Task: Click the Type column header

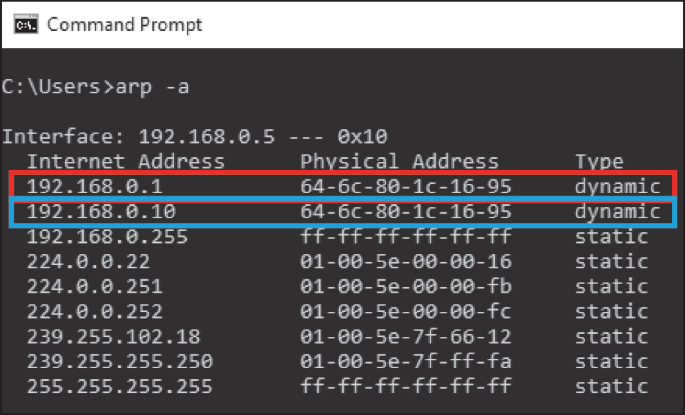Action: (599, 162)
